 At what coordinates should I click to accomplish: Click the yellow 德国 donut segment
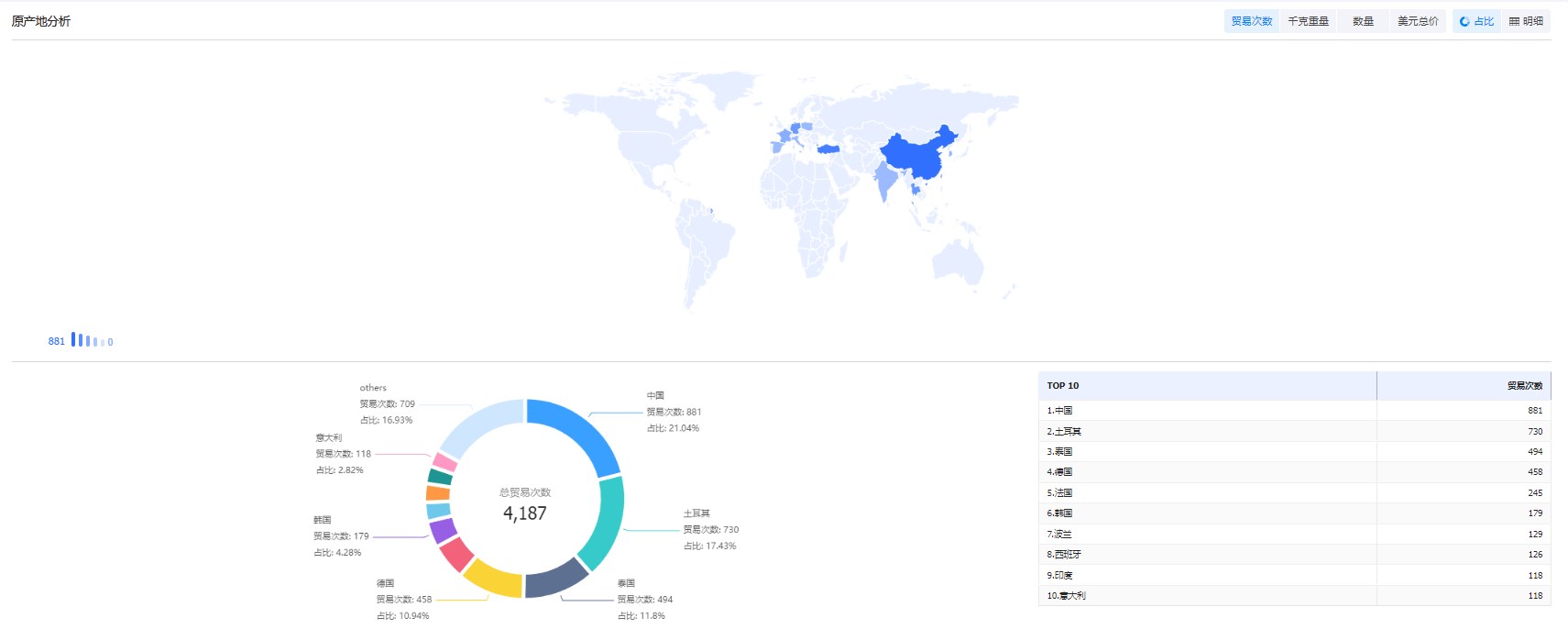pyautogui.click(x=492, y=579)
